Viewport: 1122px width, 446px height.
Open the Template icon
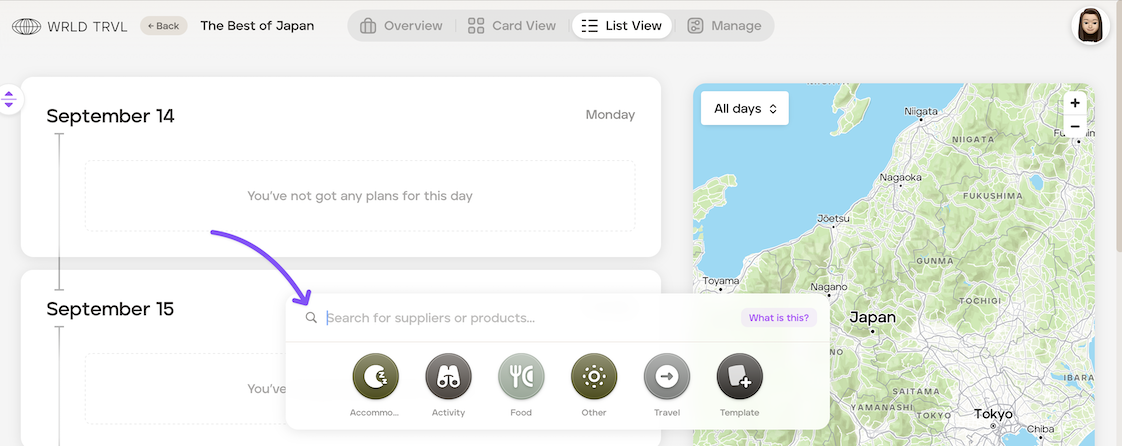tap(740, 377)
